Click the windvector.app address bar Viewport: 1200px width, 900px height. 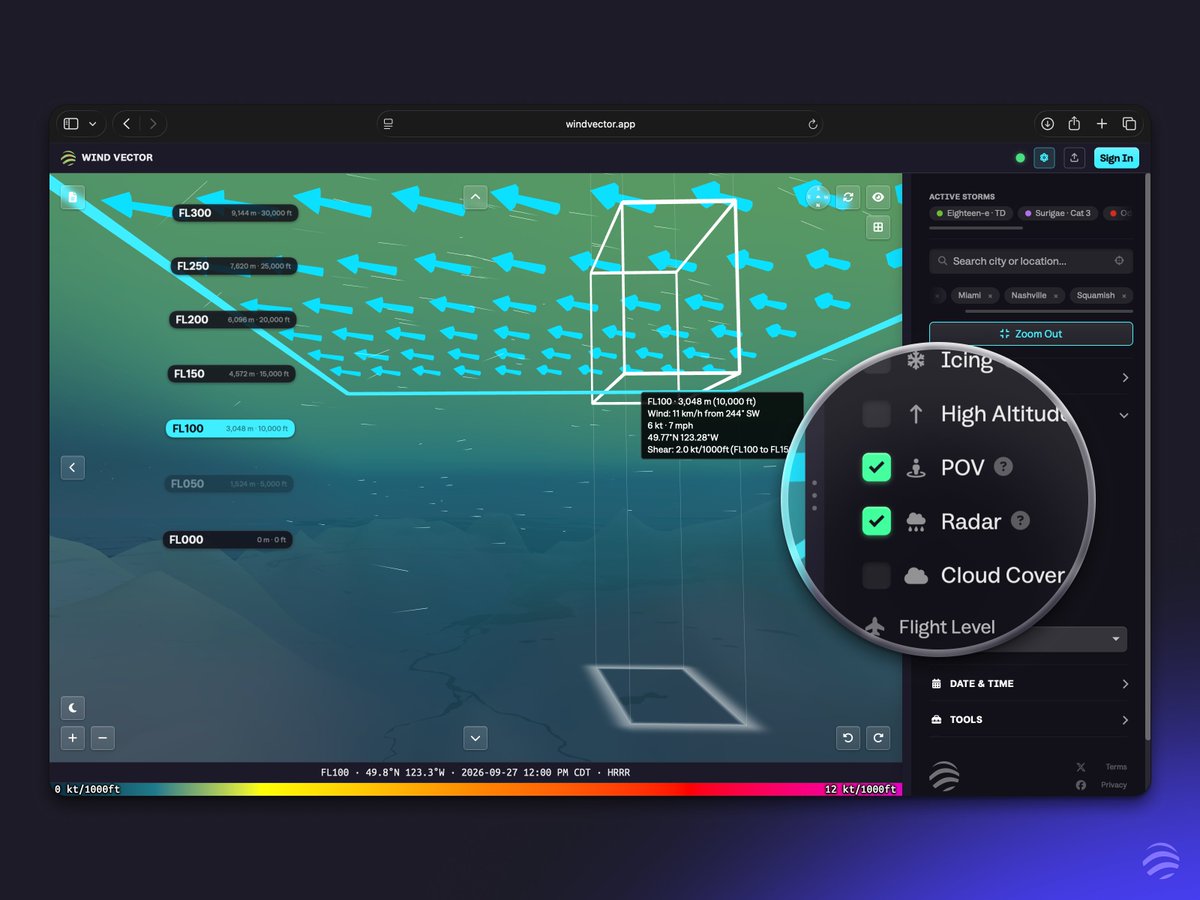600,124
